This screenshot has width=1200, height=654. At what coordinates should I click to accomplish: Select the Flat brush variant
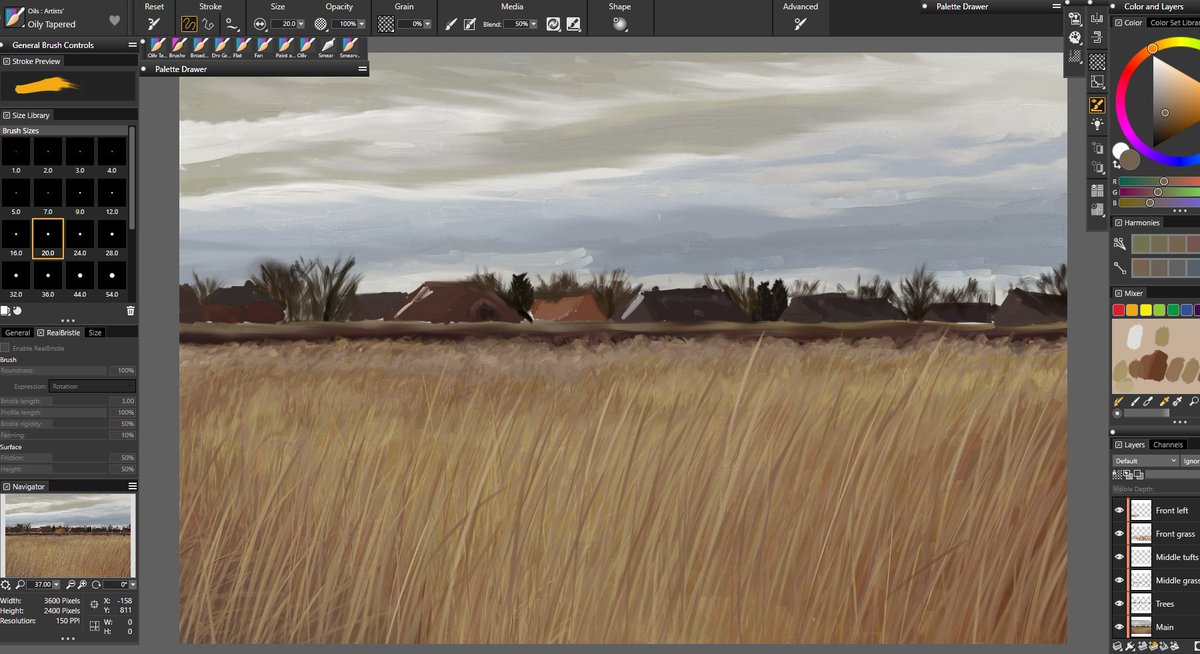click(245, 45)
